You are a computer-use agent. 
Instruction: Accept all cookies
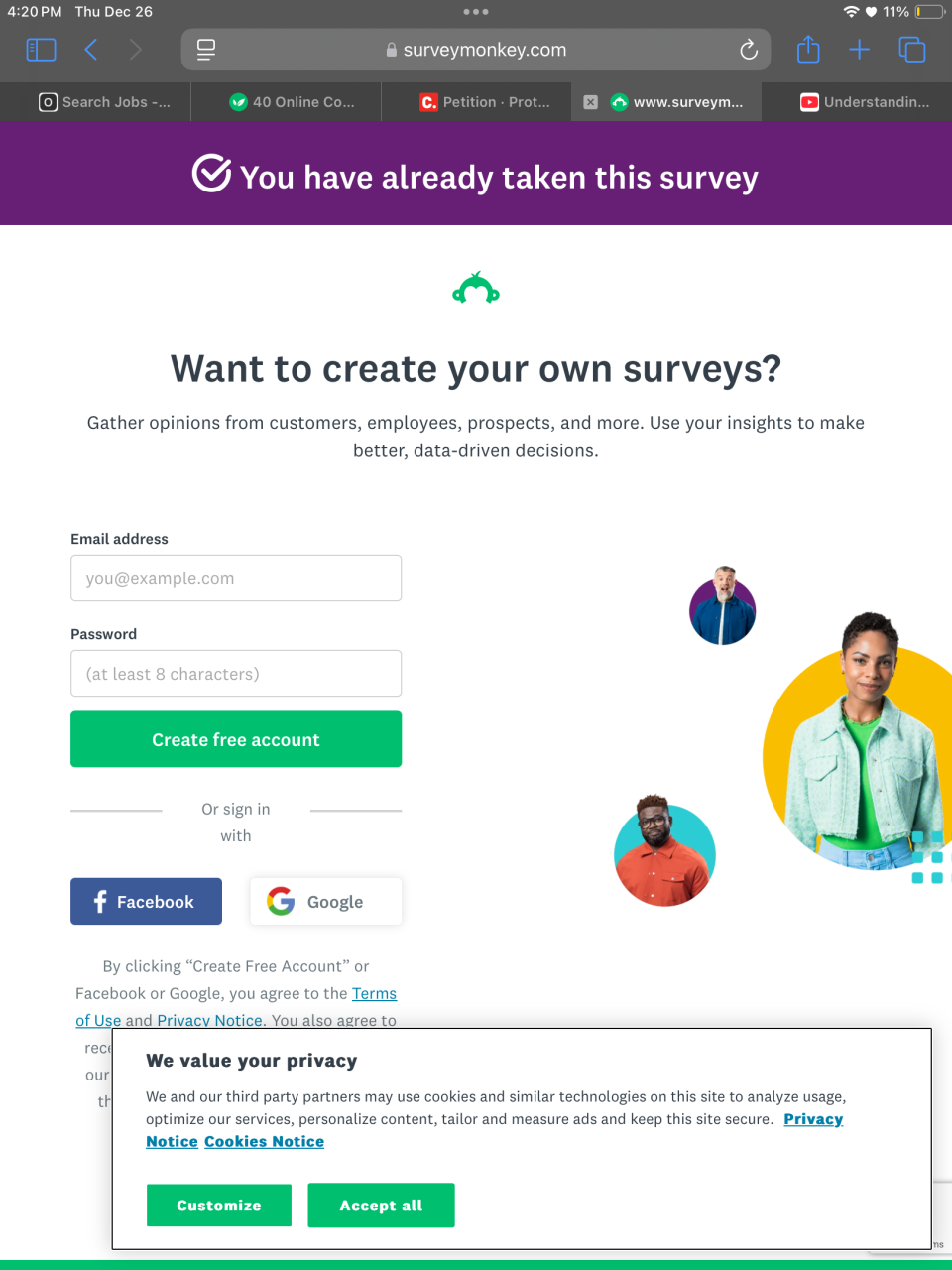point(381,1206)
